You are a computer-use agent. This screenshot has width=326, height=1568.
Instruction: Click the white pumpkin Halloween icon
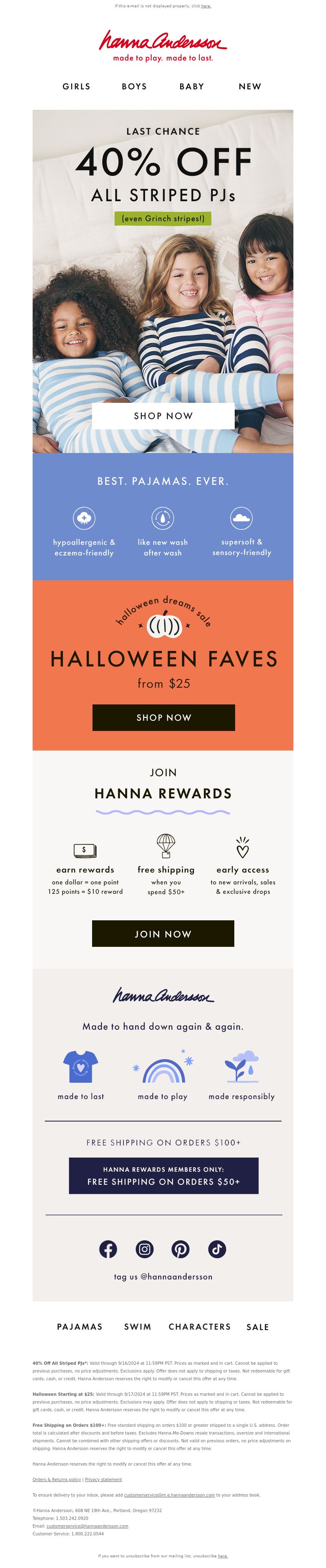pyautogui.click(x=164, y=624)
